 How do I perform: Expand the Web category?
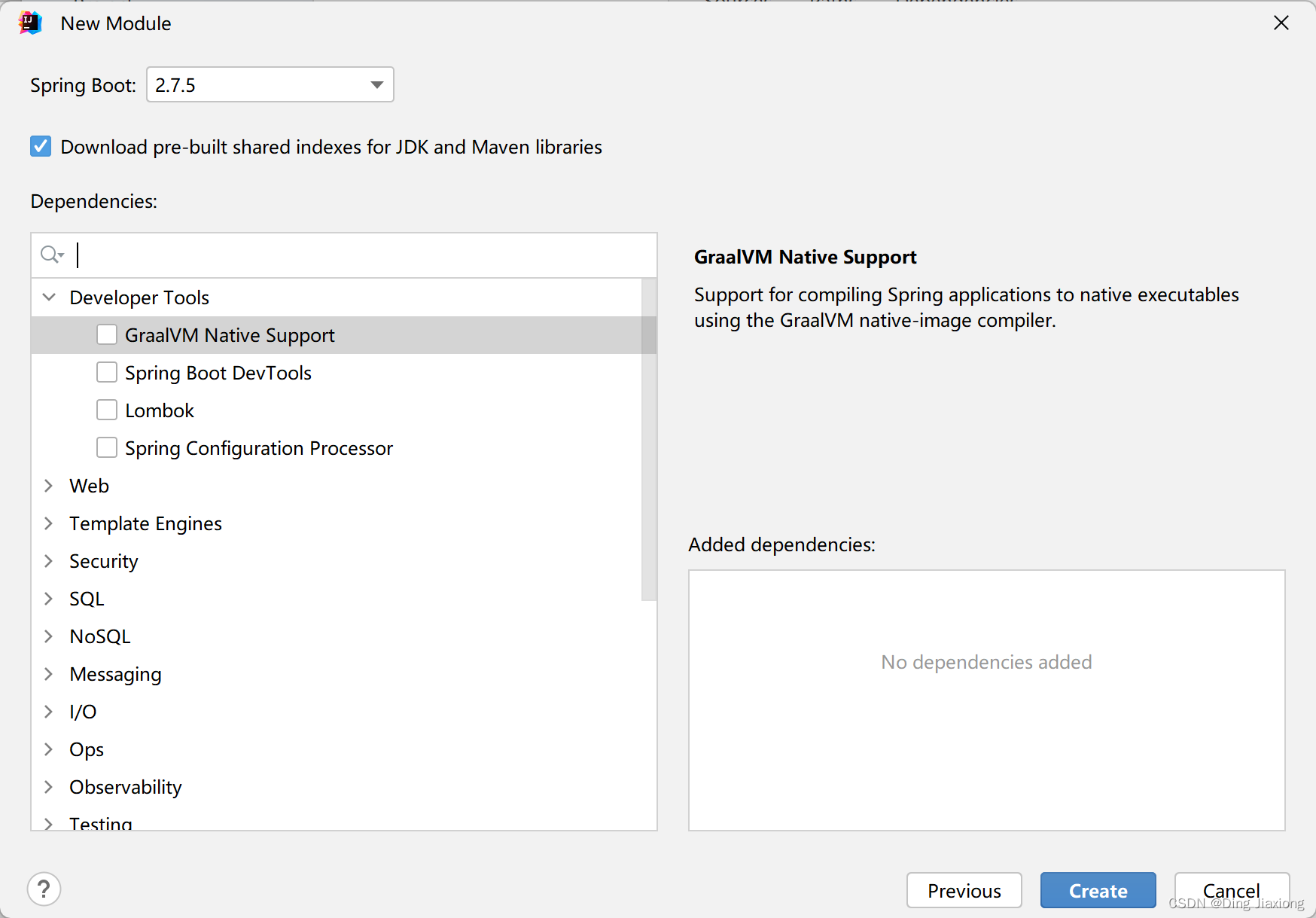49,486
